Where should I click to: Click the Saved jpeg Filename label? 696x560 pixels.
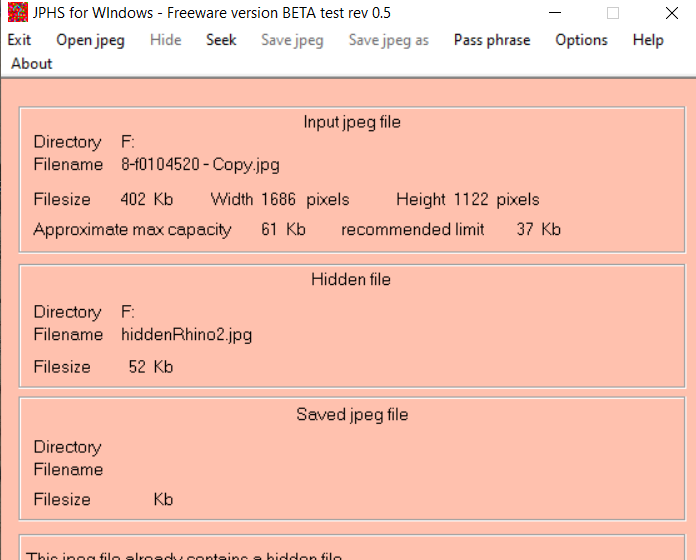(x=68, y=469)
